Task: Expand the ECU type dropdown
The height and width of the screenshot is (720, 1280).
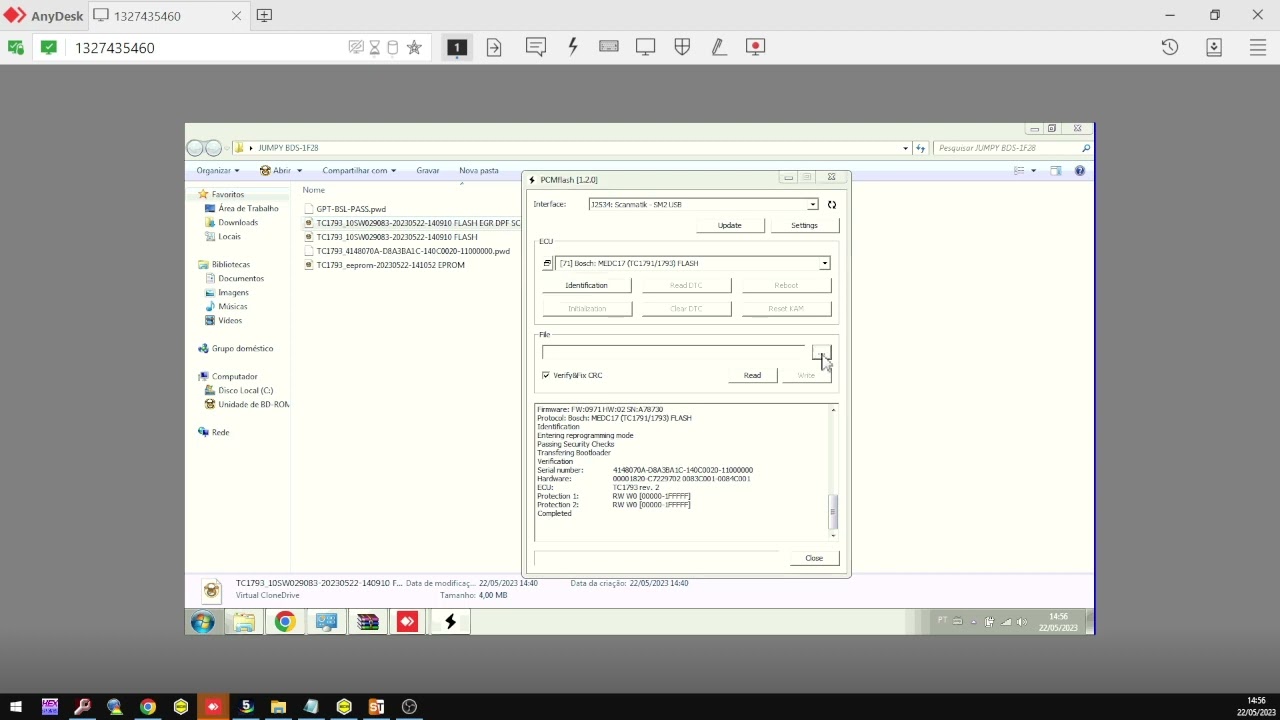Action: 825,264
